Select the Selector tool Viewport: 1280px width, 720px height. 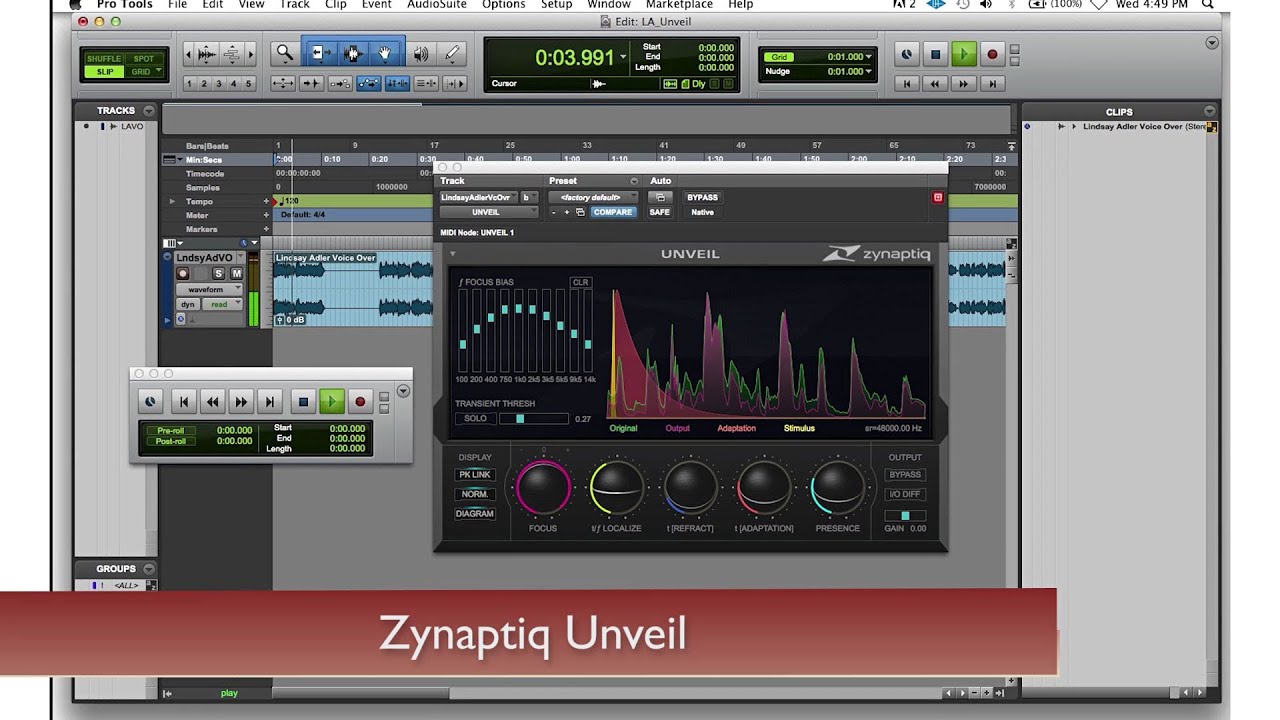click(352, 53)
